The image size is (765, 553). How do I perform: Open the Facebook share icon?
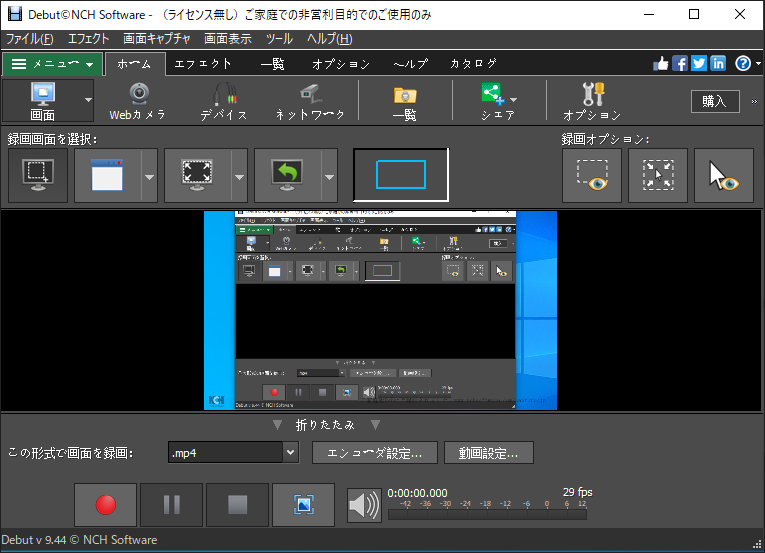click(680, 63)
